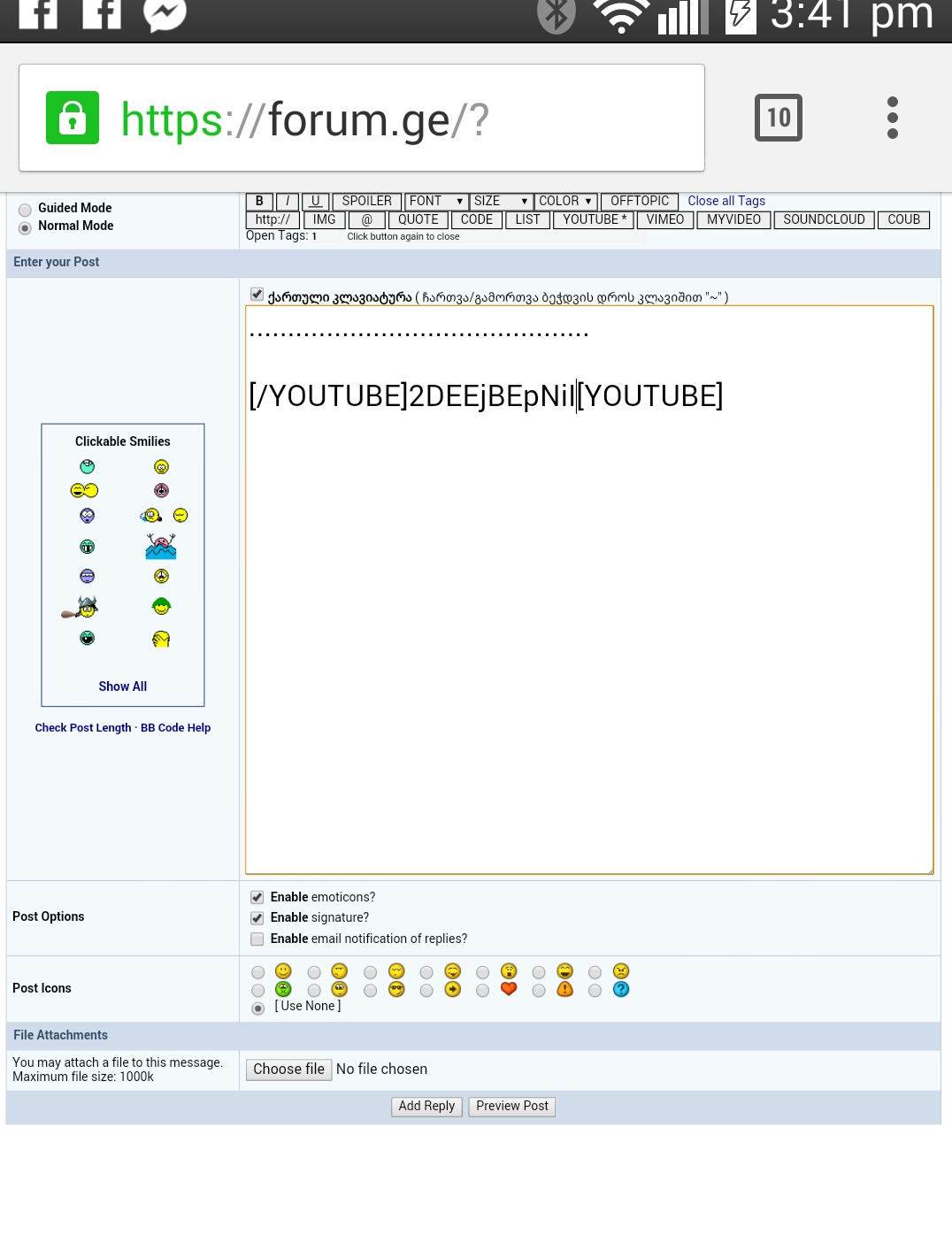Screen dimensions: 952x1242
Task: Choose the orange exclamation post icon radio
Action: point(539,991)
